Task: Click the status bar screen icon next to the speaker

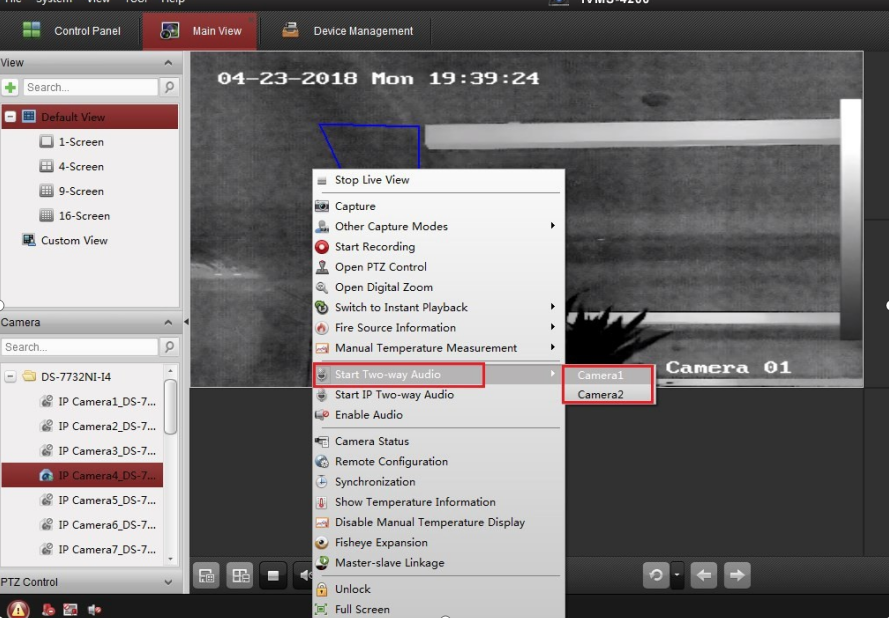Action: 70,609
